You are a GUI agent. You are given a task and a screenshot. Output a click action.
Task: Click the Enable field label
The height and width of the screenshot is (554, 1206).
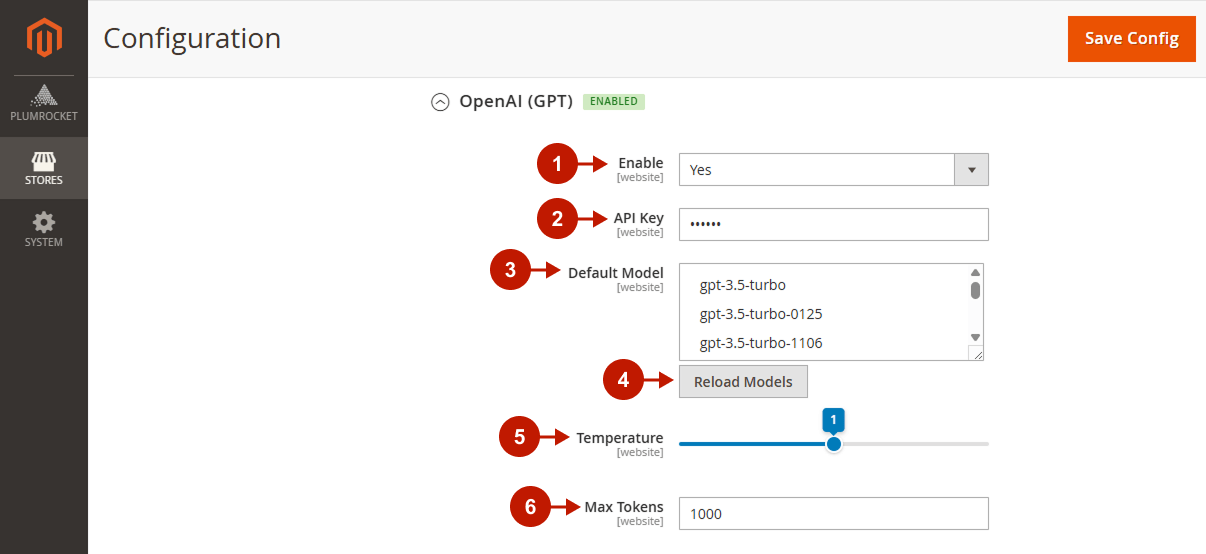[x=640, y=163]
